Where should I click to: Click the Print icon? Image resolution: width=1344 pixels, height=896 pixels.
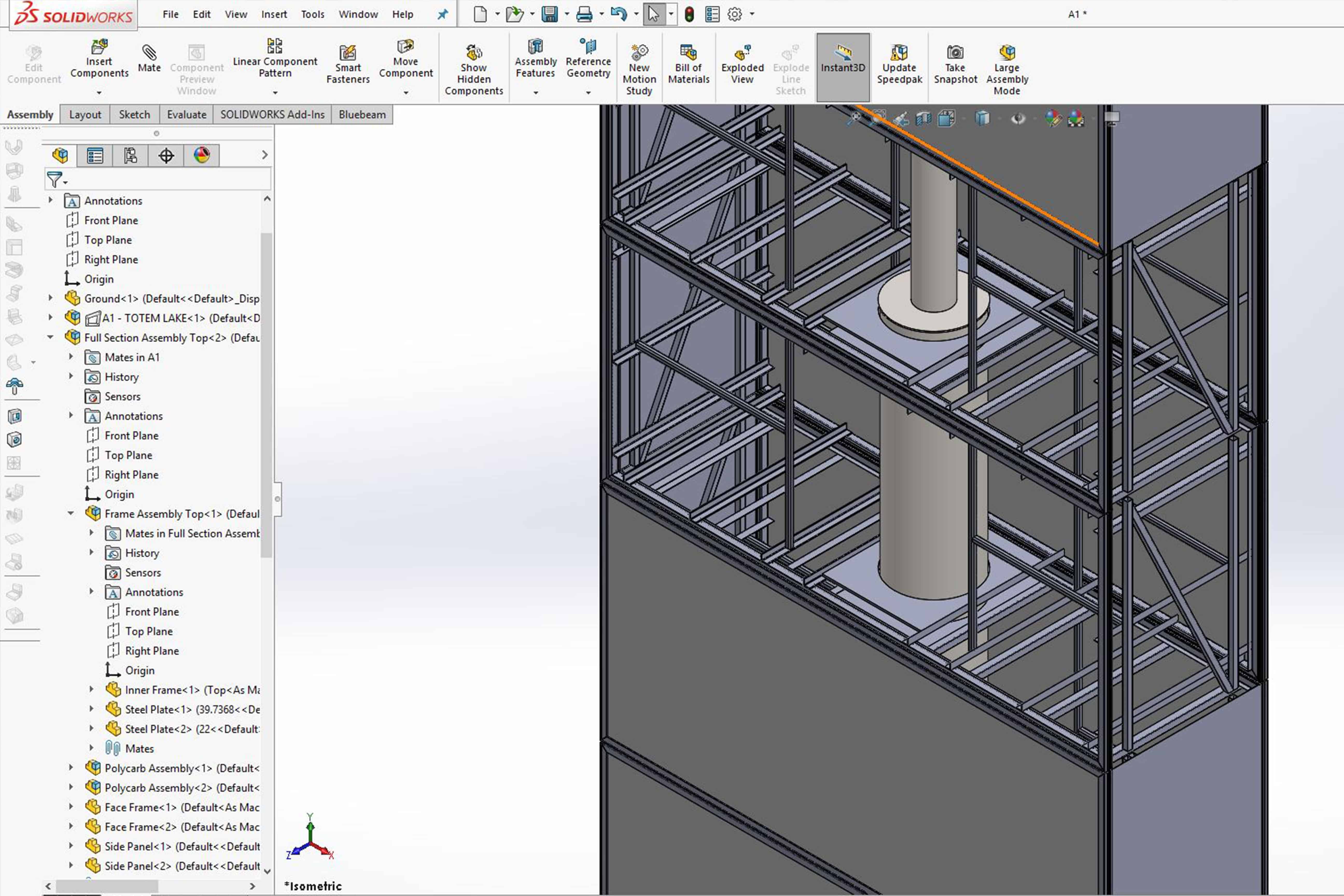(x=584, y=14)
